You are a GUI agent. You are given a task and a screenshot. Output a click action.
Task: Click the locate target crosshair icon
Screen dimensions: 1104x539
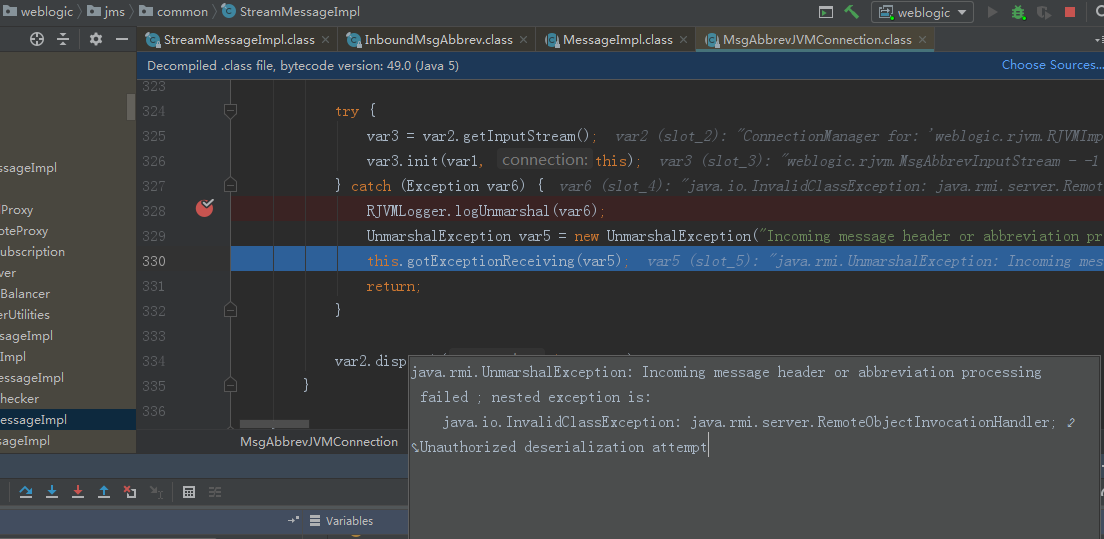point(37,39)
